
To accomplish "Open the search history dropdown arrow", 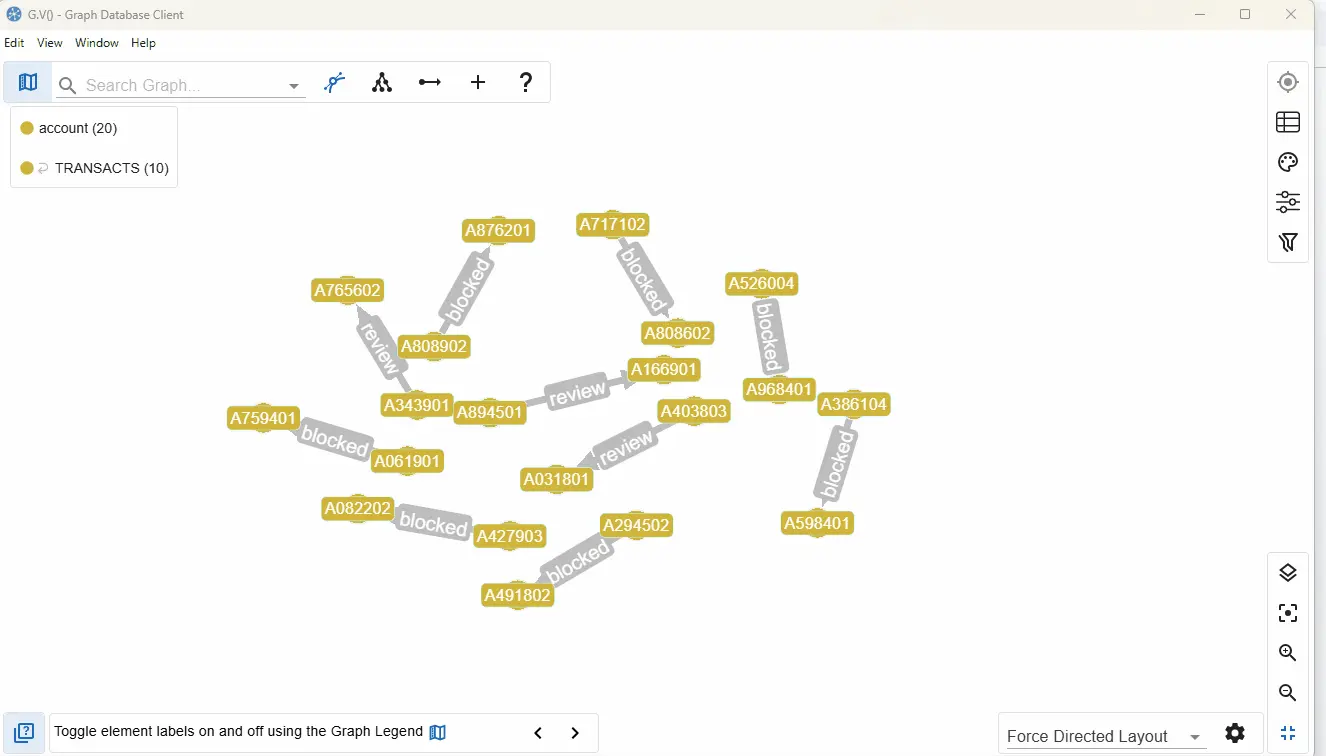I will point(293,85).
